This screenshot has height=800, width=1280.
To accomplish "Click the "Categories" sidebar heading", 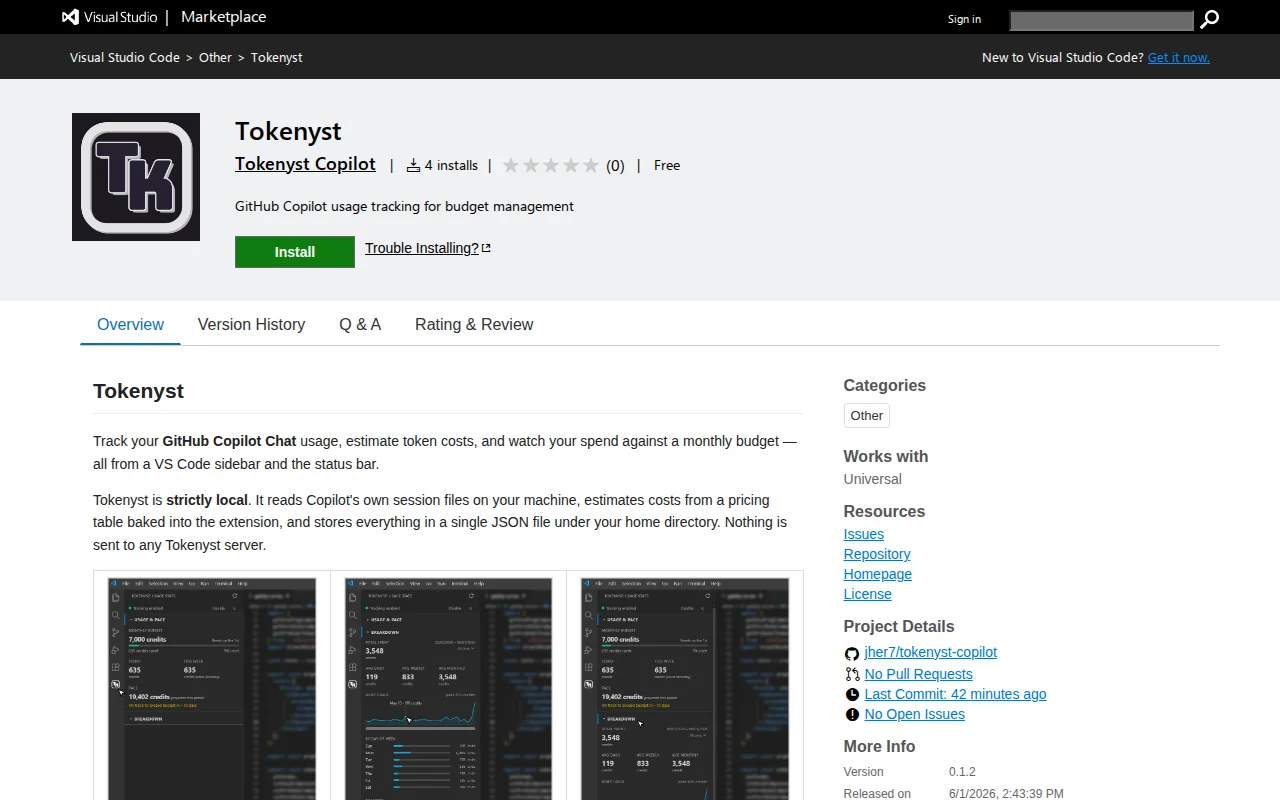I will pos(885,385).
